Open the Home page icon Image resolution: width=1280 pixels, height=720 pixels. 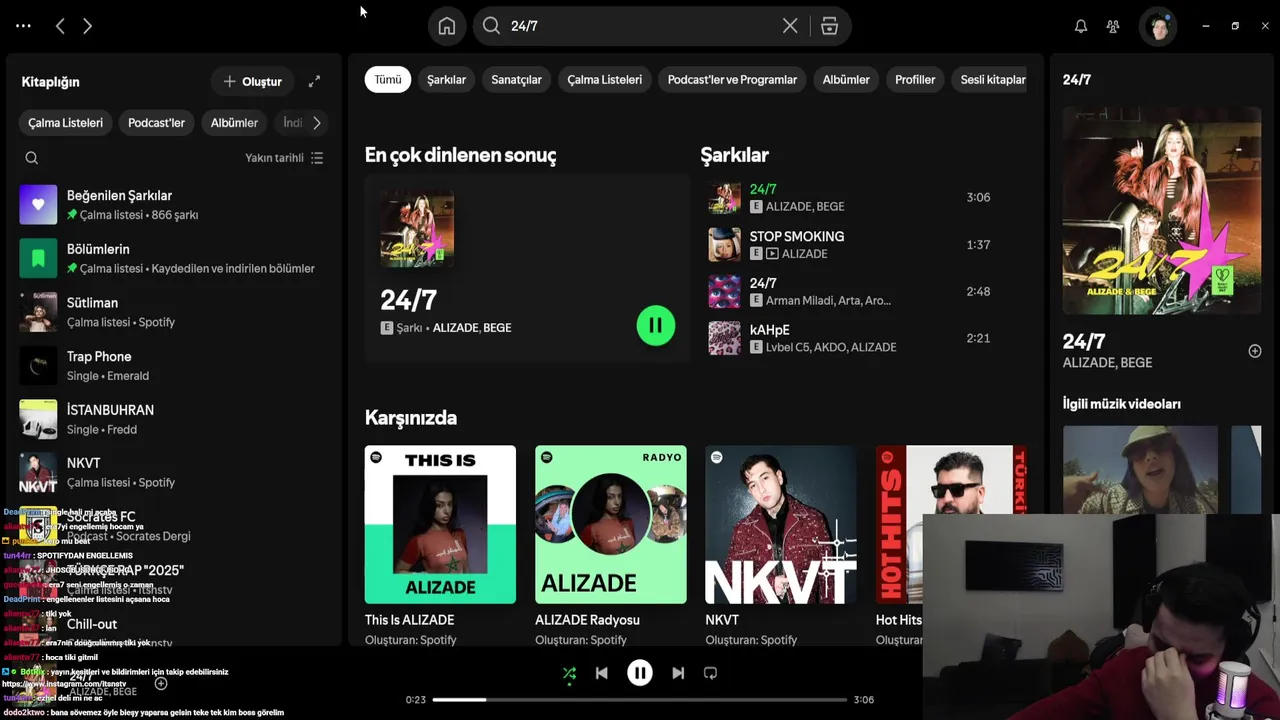[447, 26]
